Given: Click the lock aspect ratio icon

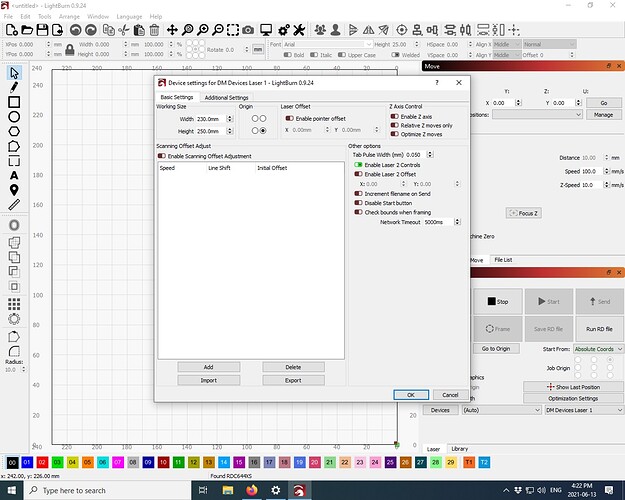Looking at the screenshot, I should (70, 49).
